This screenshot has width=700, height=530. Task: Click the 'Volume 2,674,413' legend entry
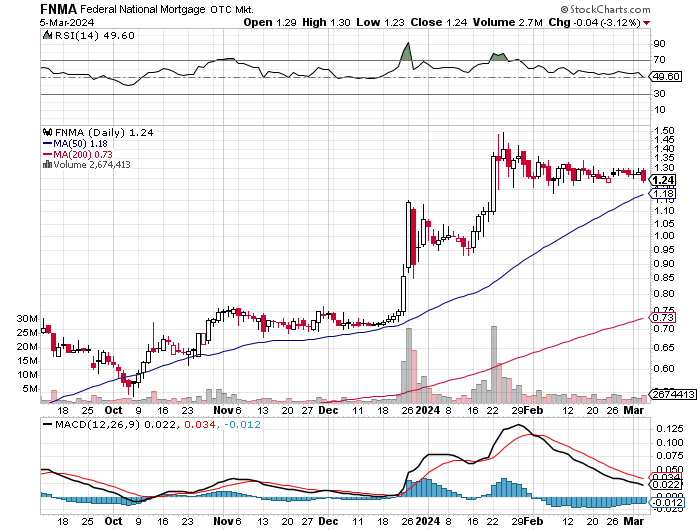point(92,165)
